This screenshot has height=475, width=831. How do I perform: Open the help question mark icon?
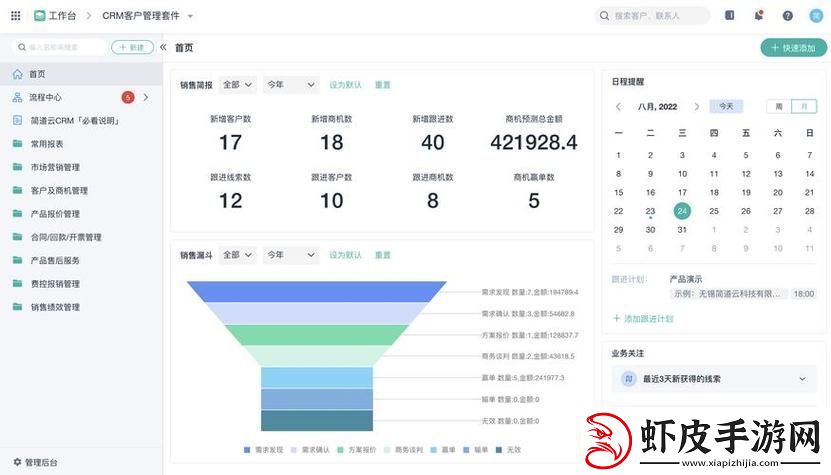coord(788,16)
